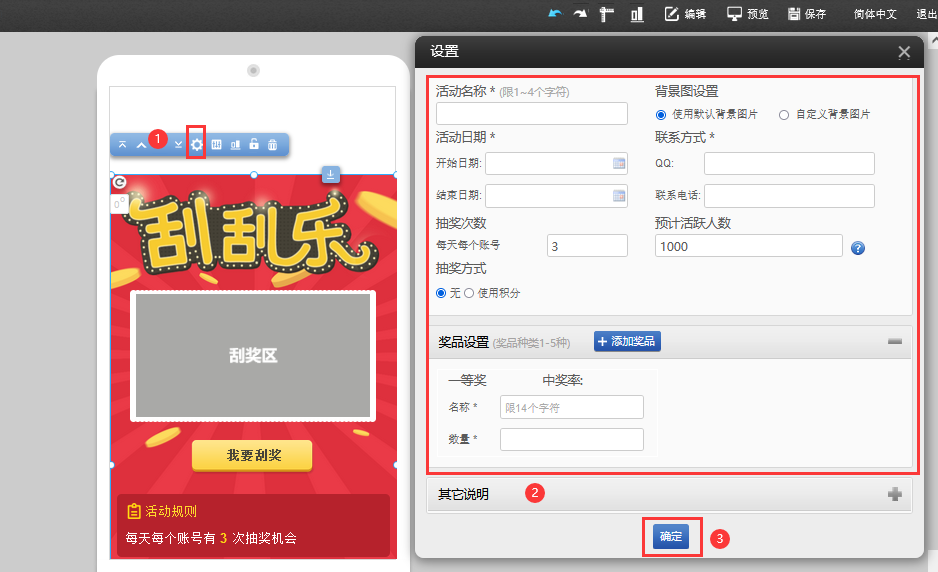This screenshot has height=572, width=938.
Task: Toggle the ruler tool icon
Action: pos(606,14)
